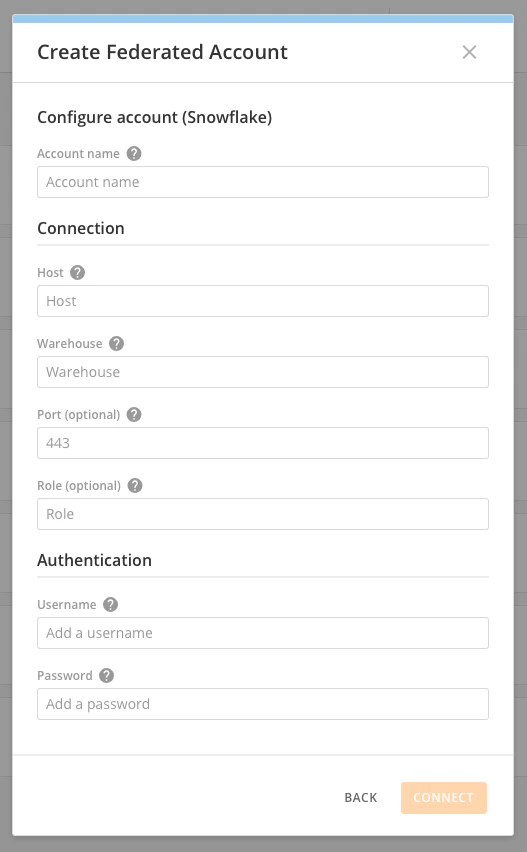Select the Add a password field

(263, 704)
